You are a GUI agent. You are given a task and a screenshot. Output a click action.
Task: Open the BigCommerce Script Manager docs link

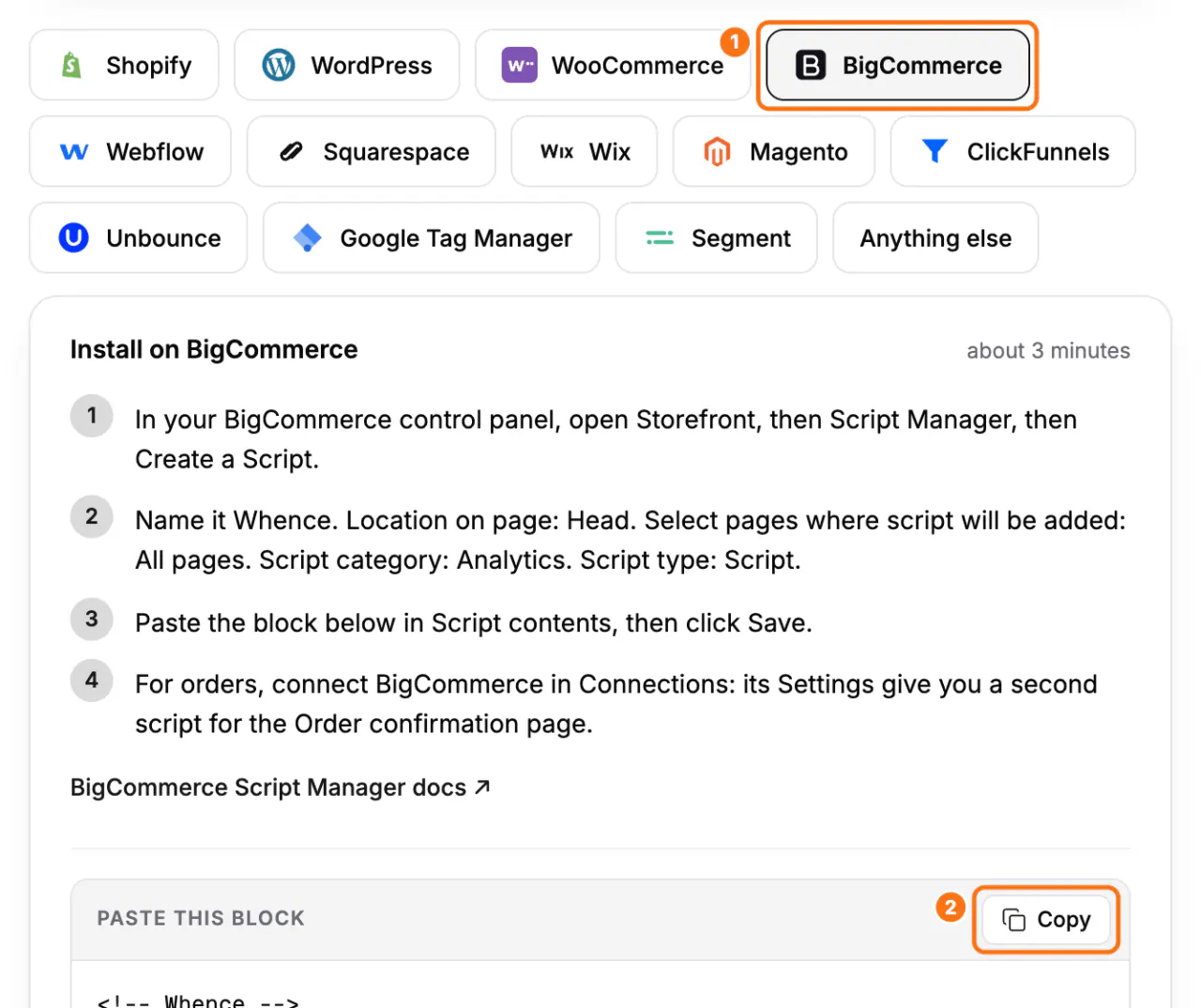click(281, 787)
